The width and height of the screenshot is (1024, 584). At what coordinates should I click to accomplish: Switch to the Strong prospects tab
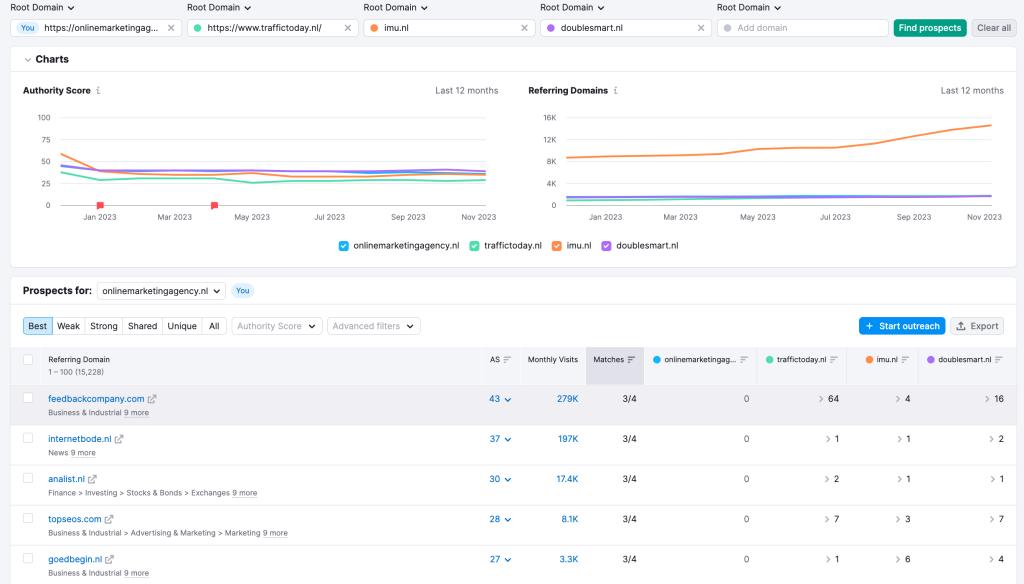tap(103, 326)
